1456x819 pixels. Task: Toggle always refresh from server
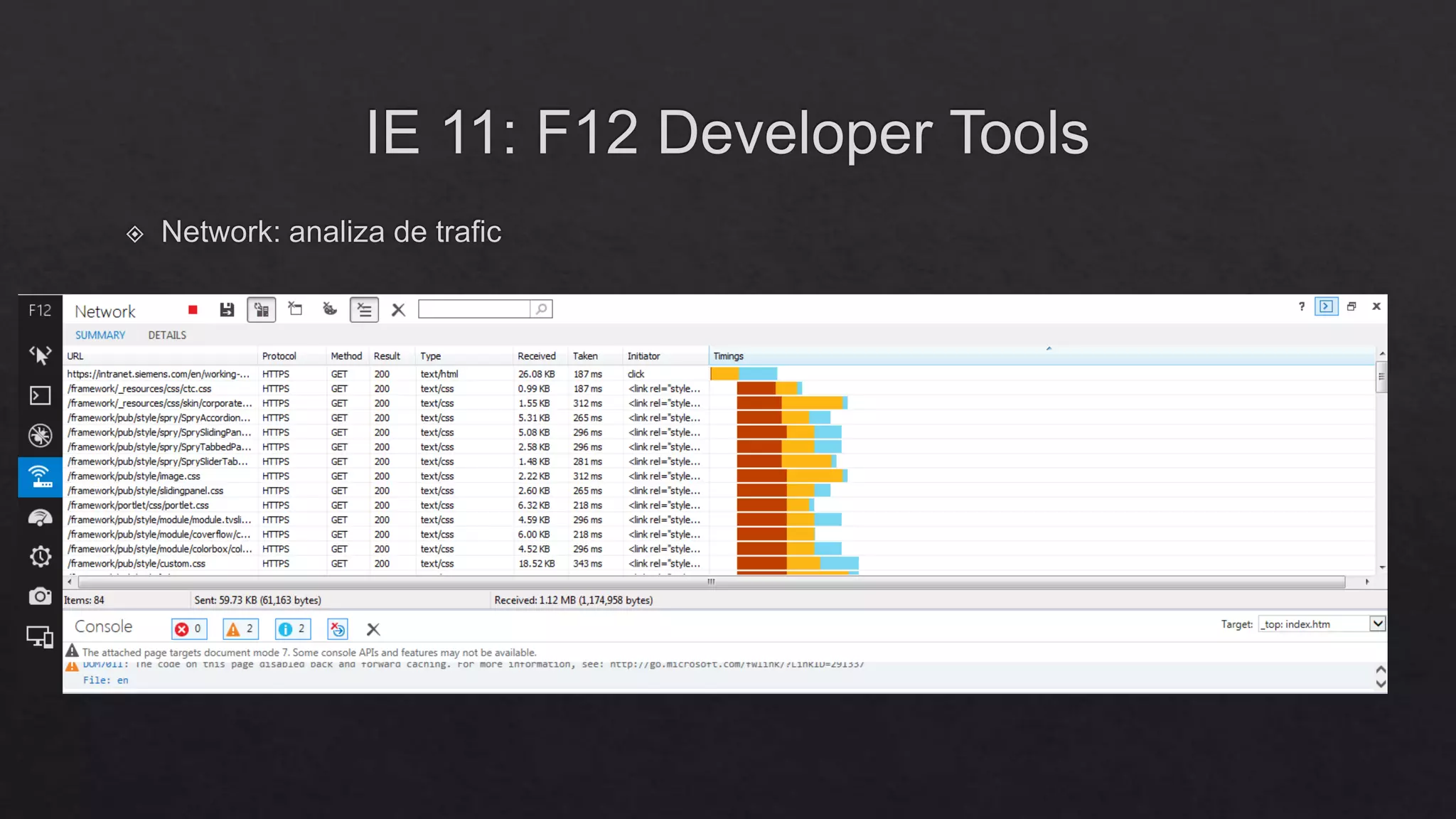click(x=261, y=310)
